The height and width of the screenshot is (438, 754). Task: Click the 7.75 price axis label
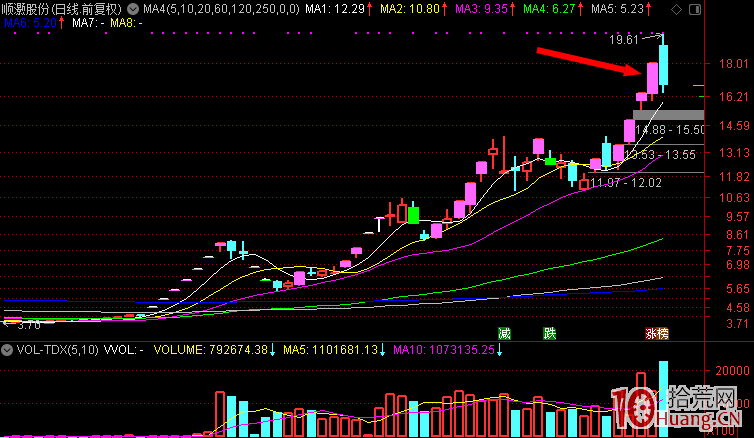tap(738, 250)
